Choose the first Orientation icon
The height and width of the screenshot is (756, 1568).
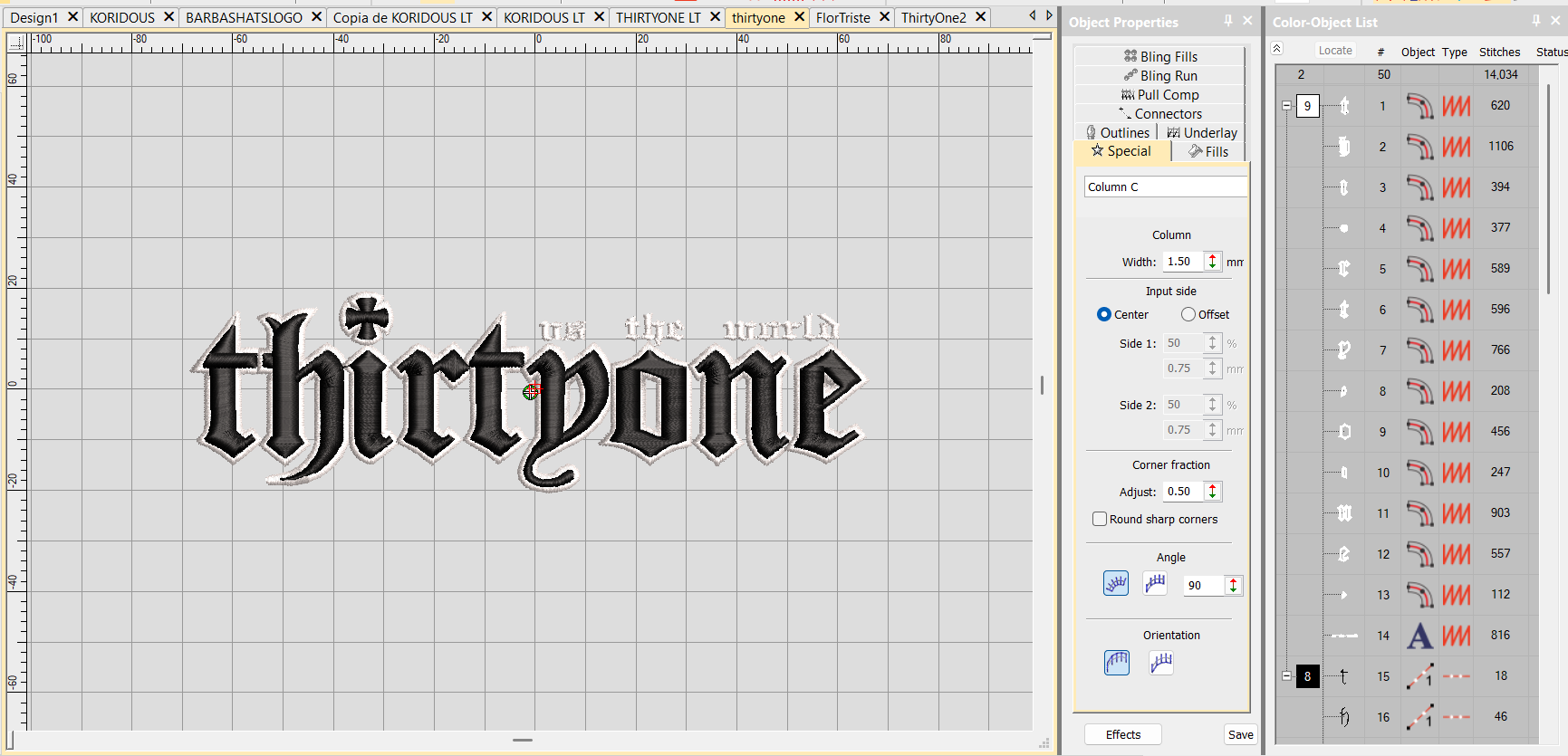[x=1117, y=663]
